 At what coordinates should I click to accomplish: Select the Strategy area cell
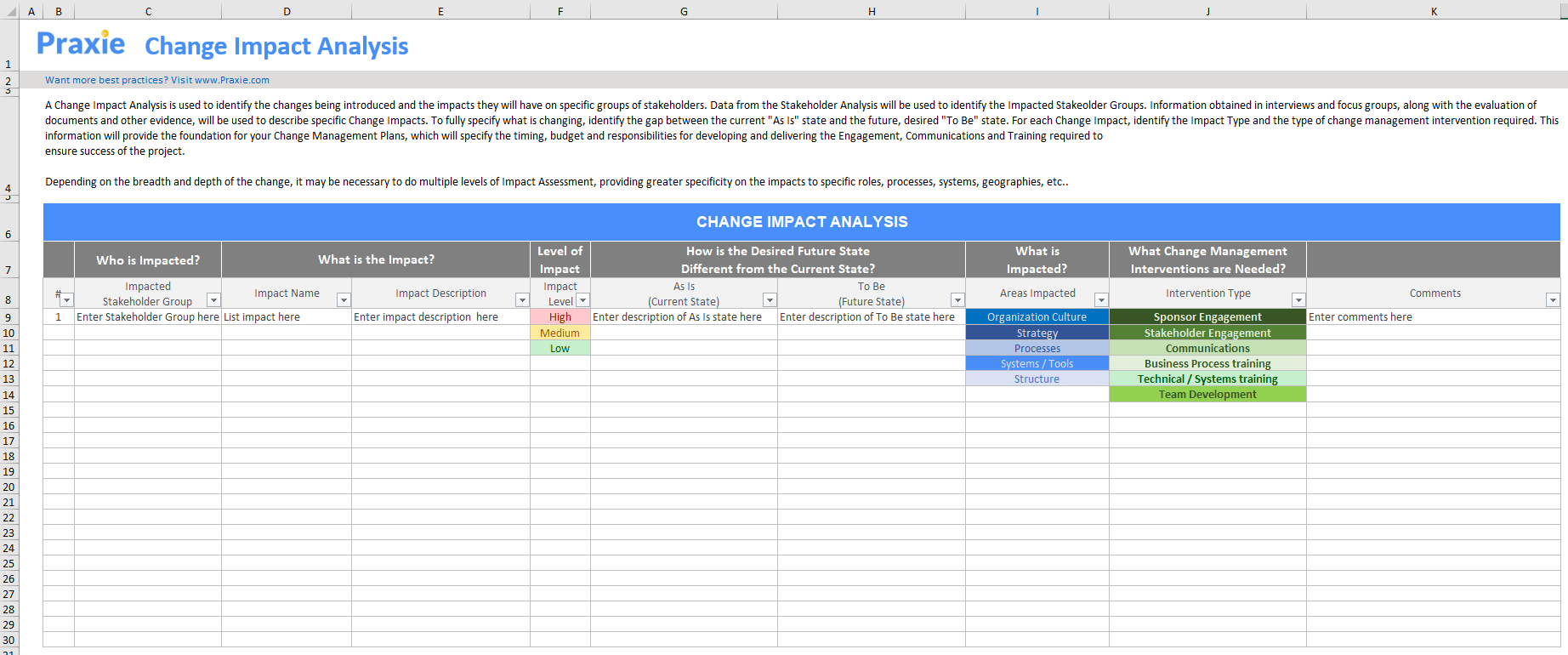pyautogui.click(x=1037, y=333)
